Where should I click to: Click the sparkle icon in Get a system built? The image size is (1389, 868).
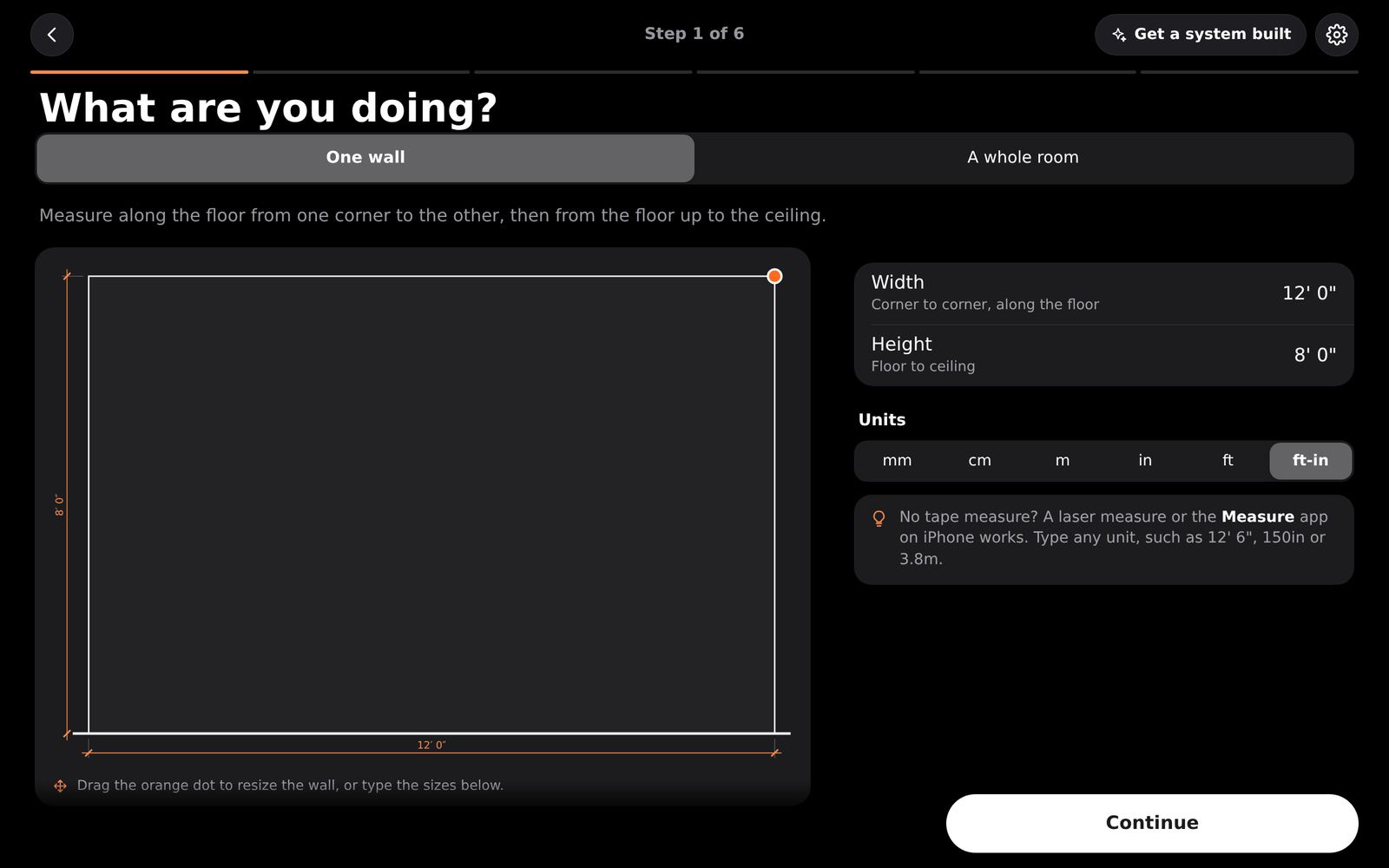pos(1119,35)
